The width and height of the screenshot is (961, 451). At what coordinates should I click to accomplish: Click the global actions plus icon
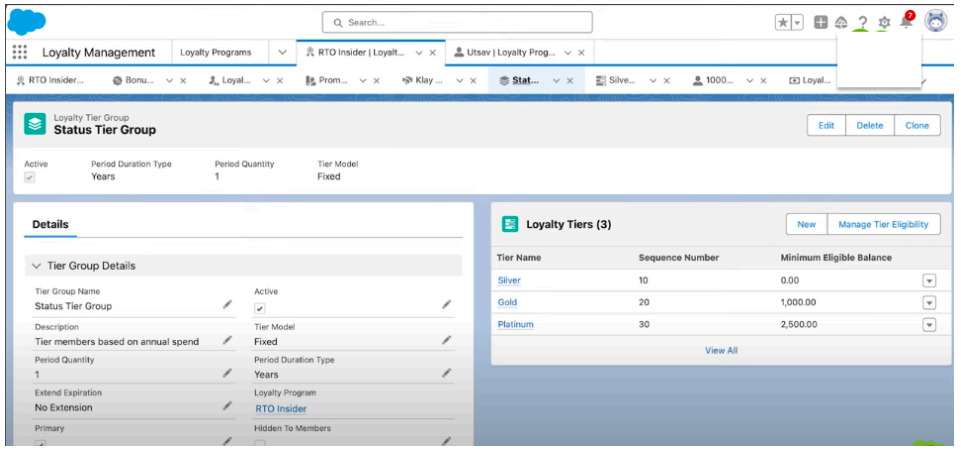coord(820,22)
